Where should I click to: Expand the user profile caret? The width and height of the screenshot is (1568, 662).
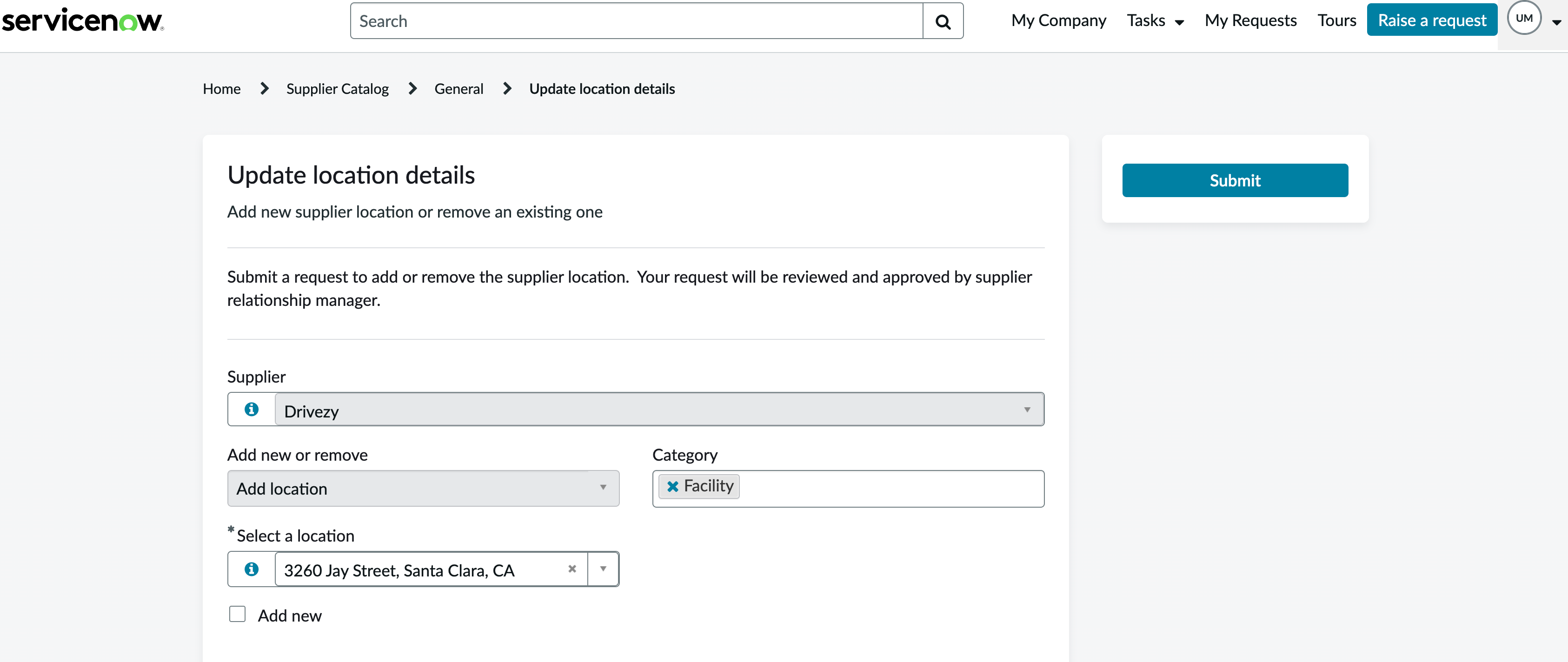coord(1556,22)
